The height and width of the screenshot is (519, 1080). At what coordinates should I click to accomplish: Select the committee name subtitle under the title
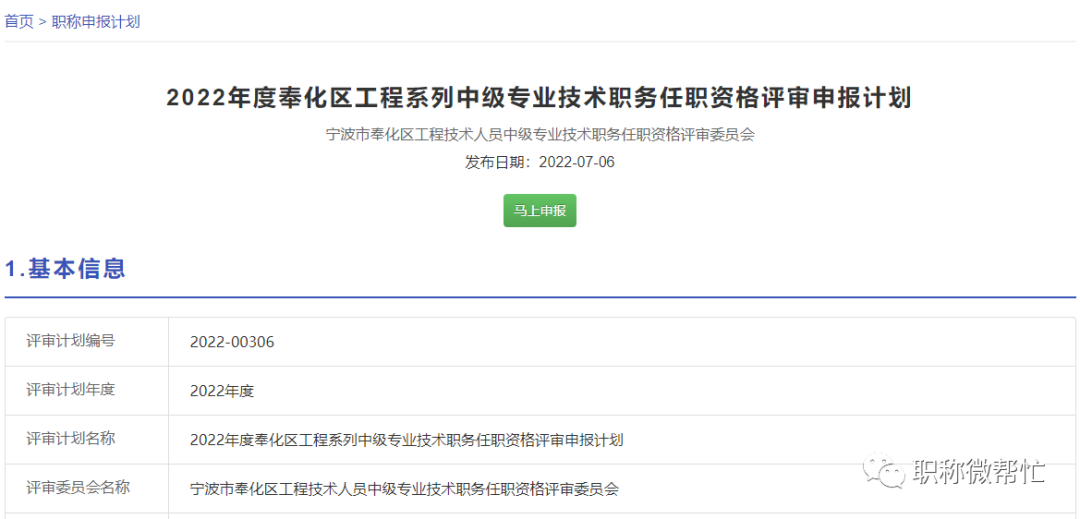tap(540, 134)
